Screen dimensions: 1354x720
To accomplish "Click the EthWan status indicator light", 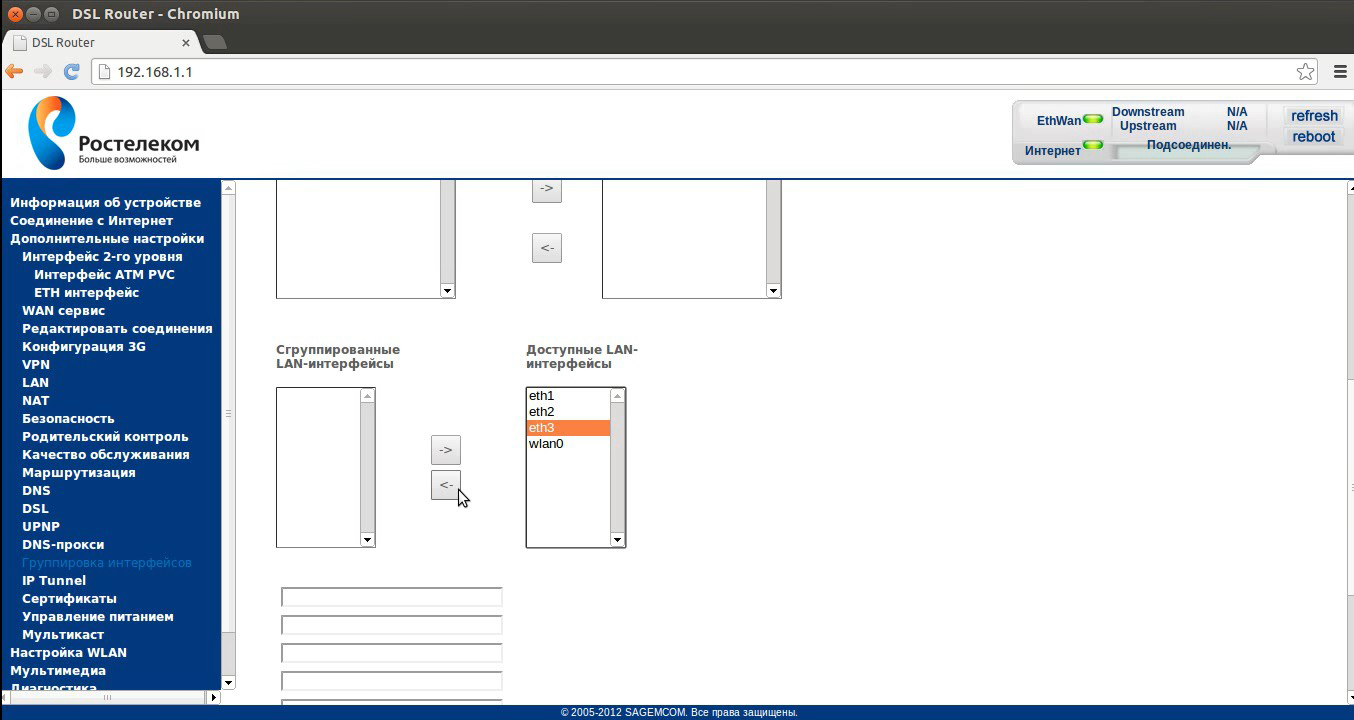I will pyautogui.click(x=1093, y=119).
